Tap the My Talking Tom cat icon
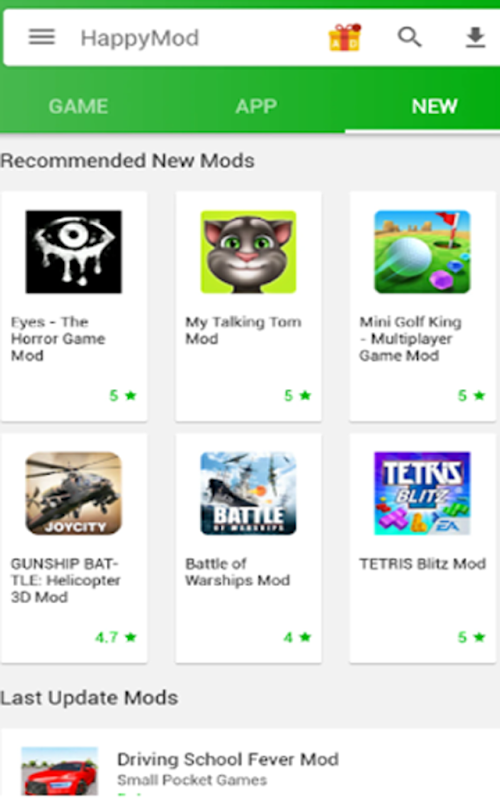 [x=248, y=252]
